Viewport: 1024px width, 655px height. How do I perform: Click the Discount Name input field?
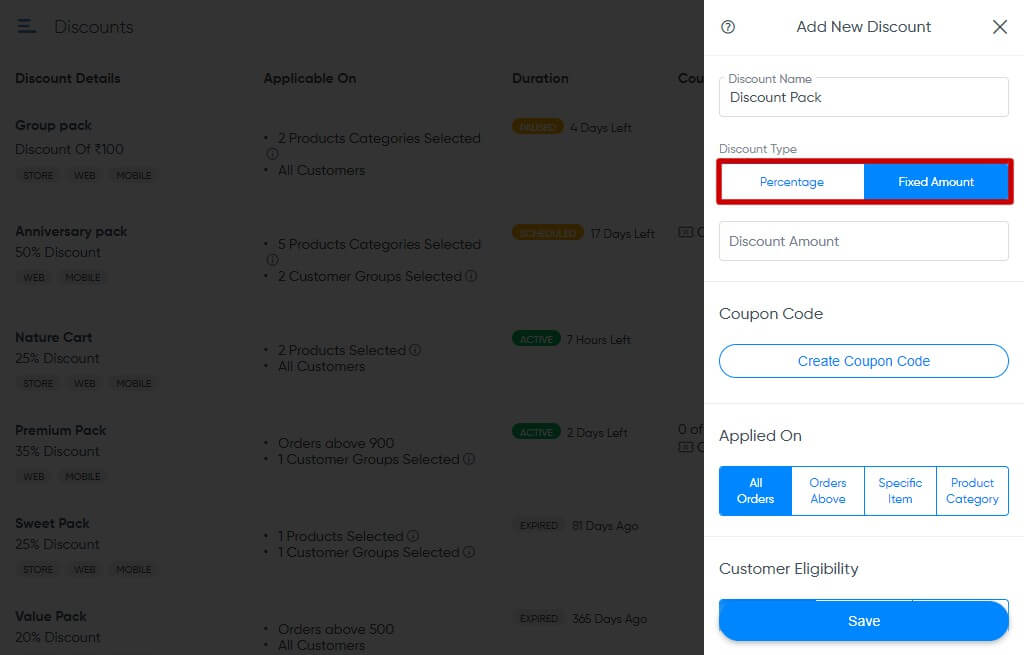863,96
